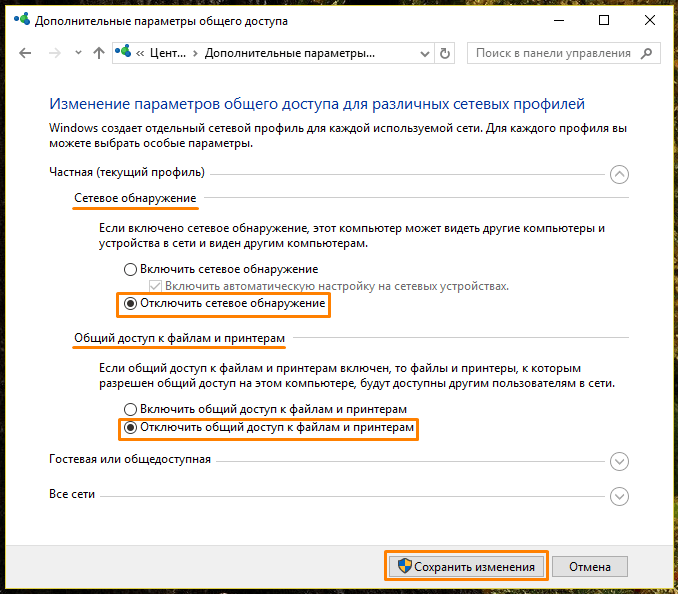Click the "Цент..." breadcrumb

[x=168, y=53]
